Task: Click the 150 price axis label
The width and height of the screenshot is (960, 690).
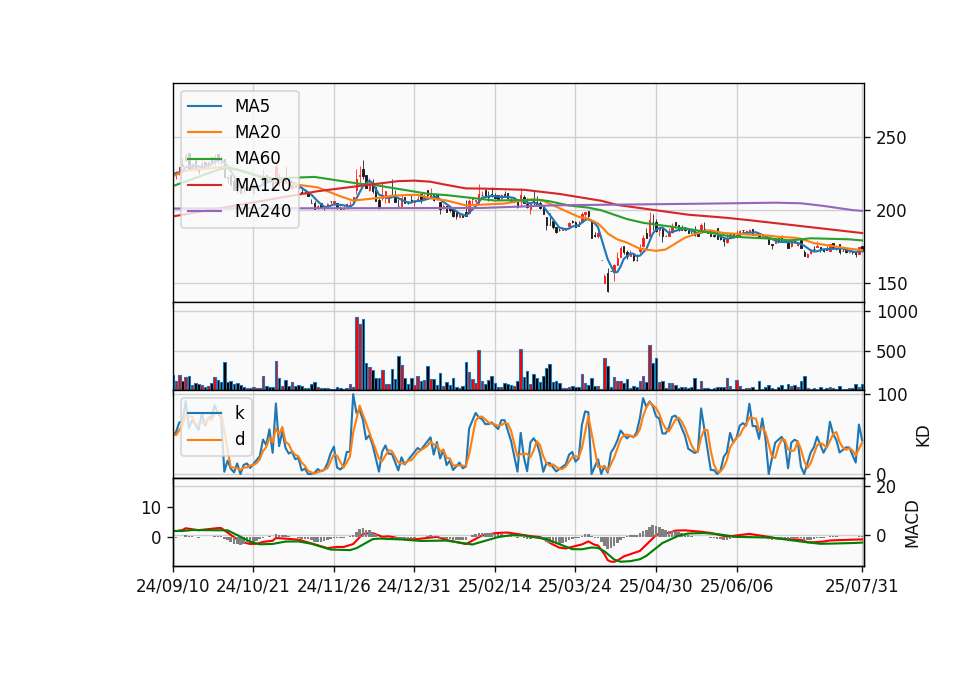Action: tap(891, 284)
